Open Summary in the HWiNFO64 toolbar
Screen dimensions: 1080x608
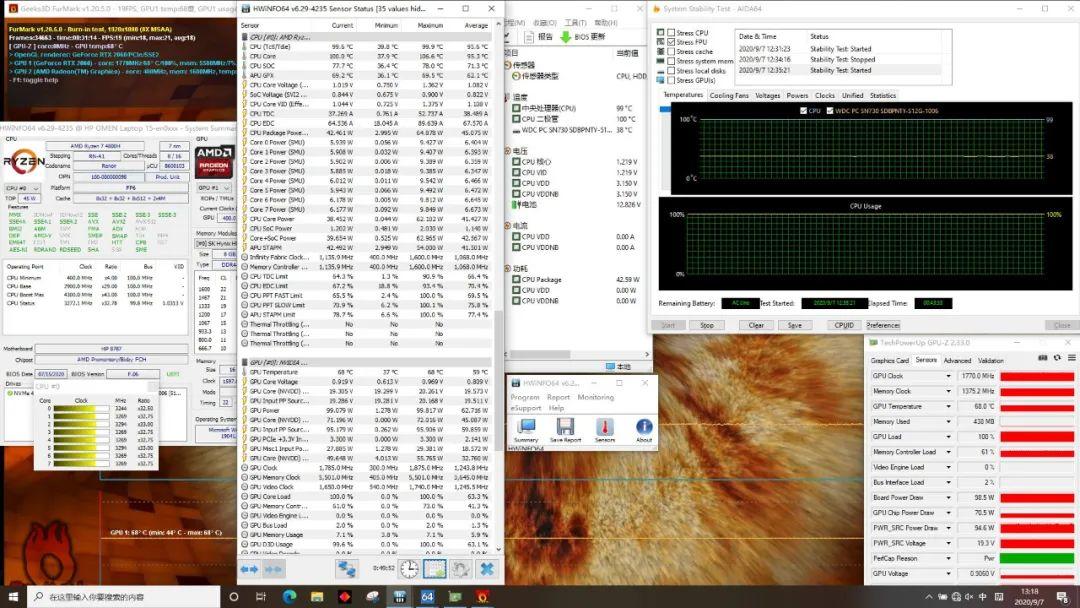pos(526,427)
